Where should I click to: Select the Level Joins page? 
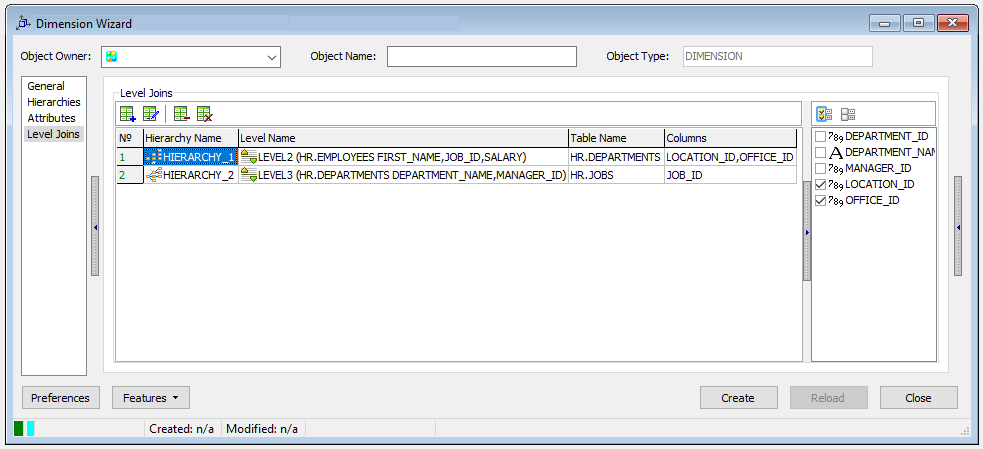pos(54,134)
